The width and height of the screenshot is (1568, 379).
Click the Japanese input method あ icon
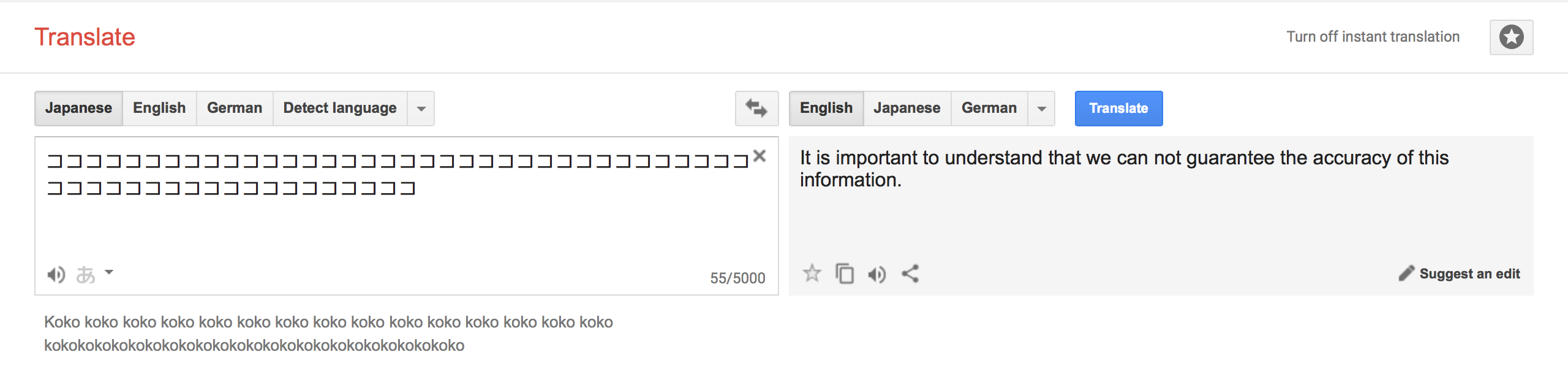(x=86, y=275)
